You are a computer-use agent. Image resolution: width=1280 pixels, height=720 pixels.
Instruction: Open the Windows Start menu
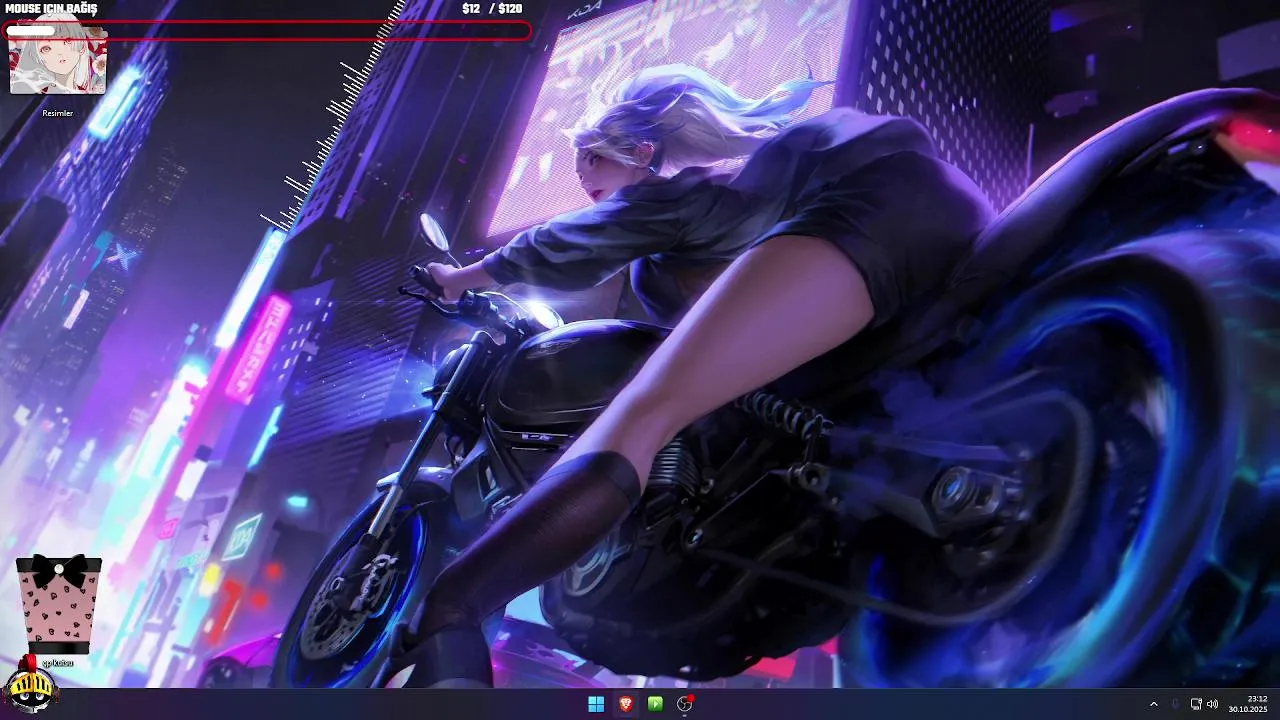[596, 704]
